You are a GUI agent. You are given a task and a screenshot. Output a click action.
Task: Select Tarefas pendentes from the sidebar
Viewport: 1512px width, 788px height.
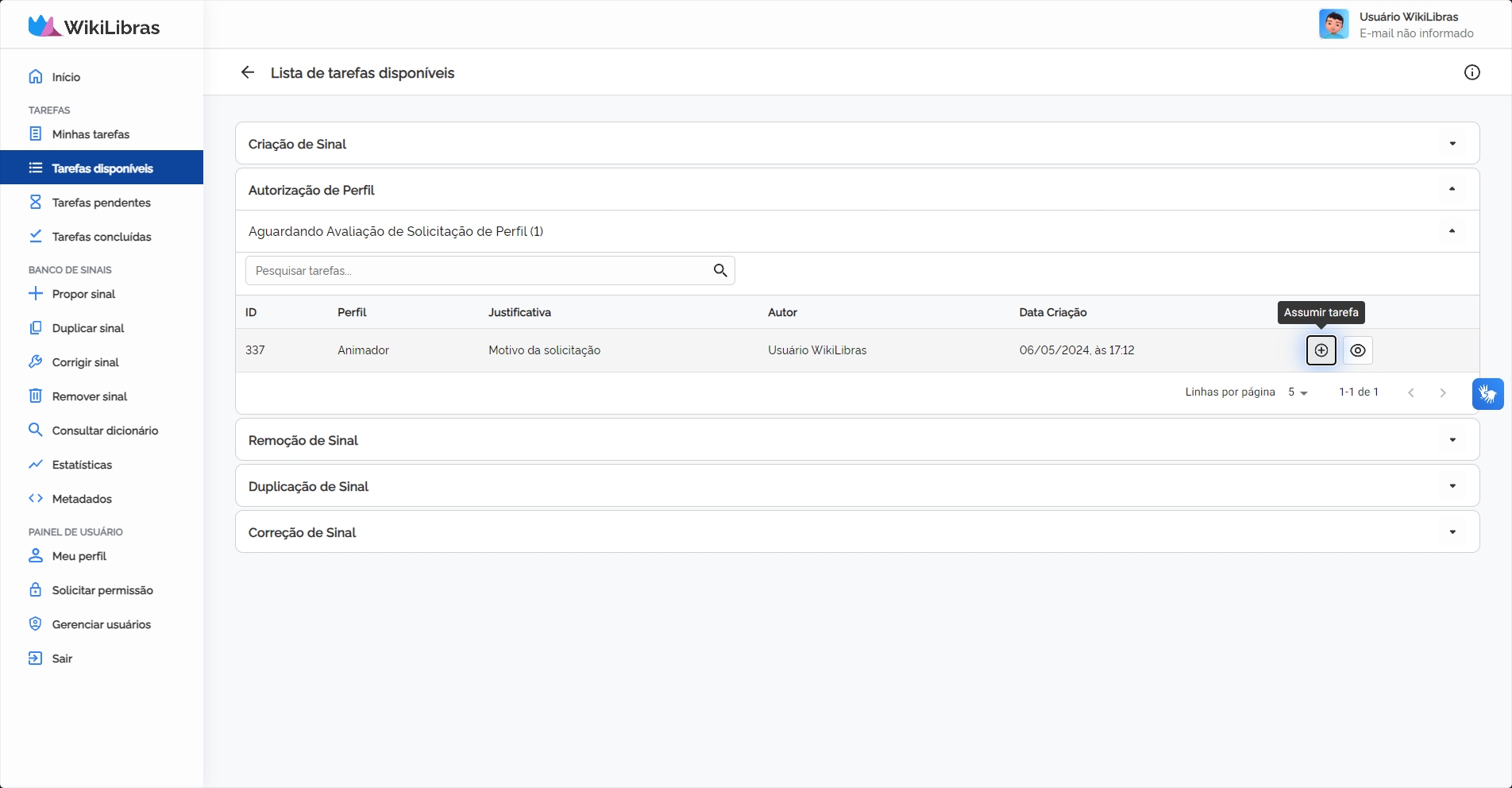tap(101, 203)
